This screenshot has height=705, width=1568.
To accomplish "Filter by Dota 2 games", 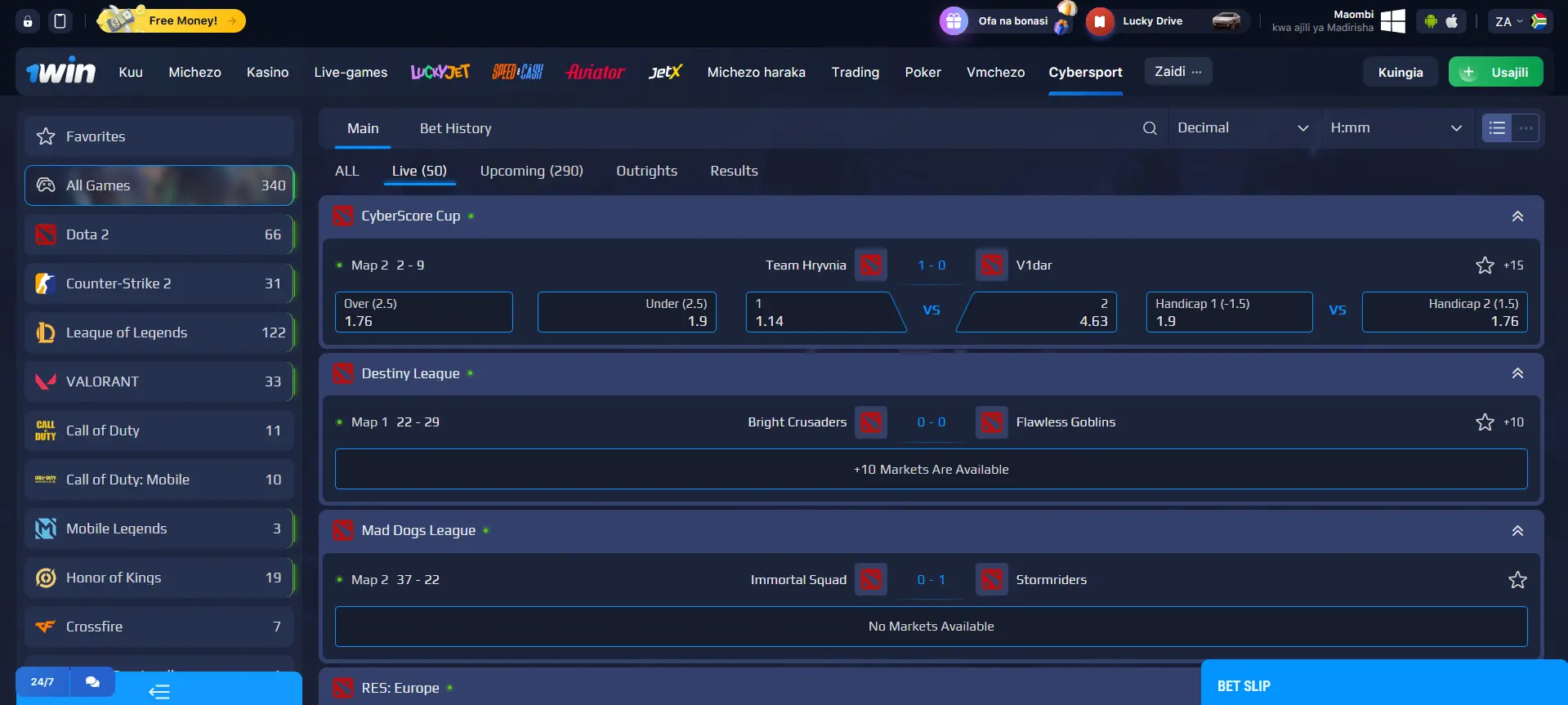I will [159, 234].
